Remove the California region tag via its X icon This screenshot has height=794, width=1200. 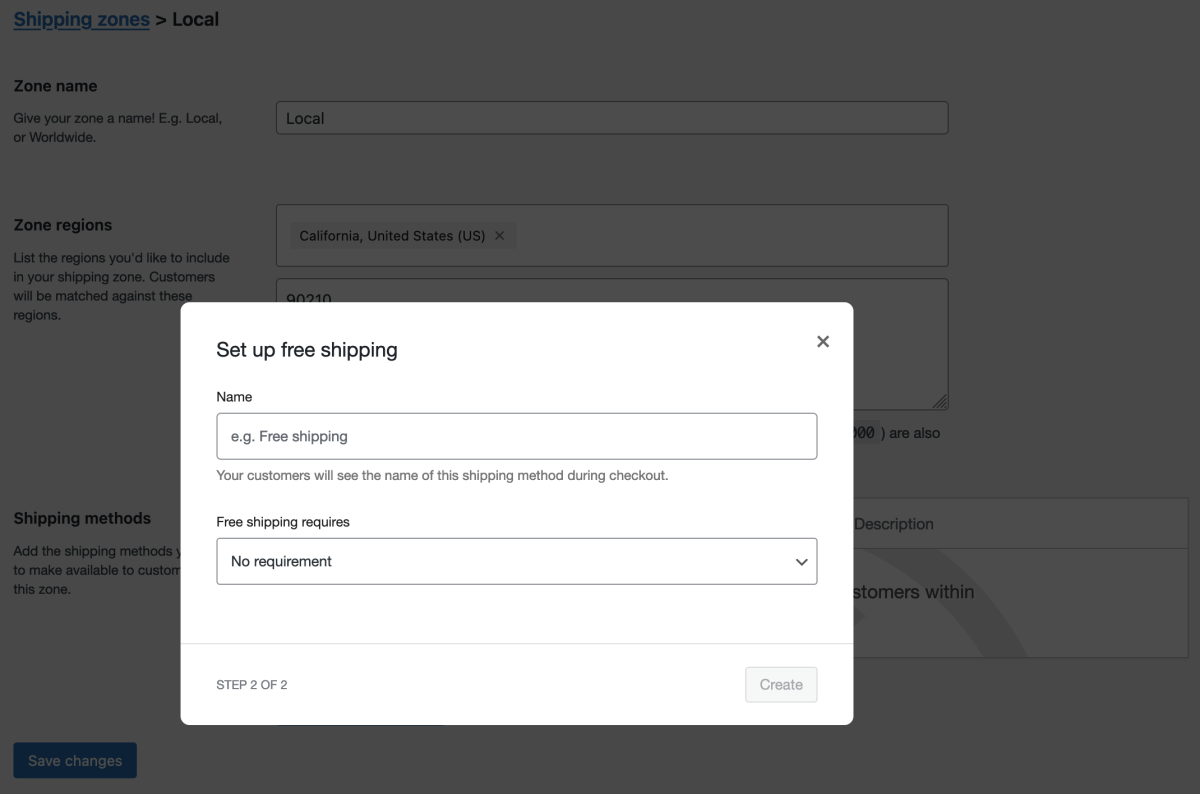(500, 235)
